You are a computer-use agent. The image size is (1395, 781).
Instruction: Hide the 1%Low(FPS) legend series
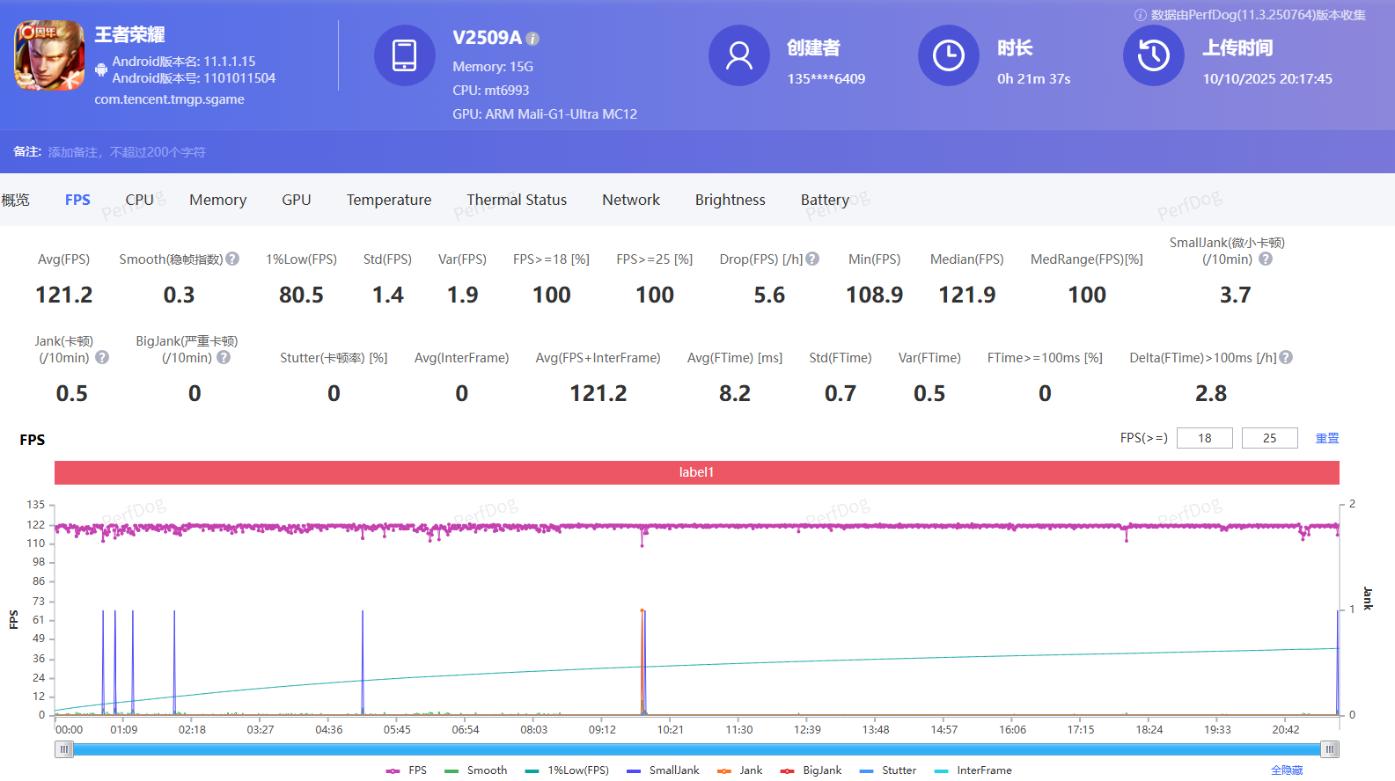(568, 770)
